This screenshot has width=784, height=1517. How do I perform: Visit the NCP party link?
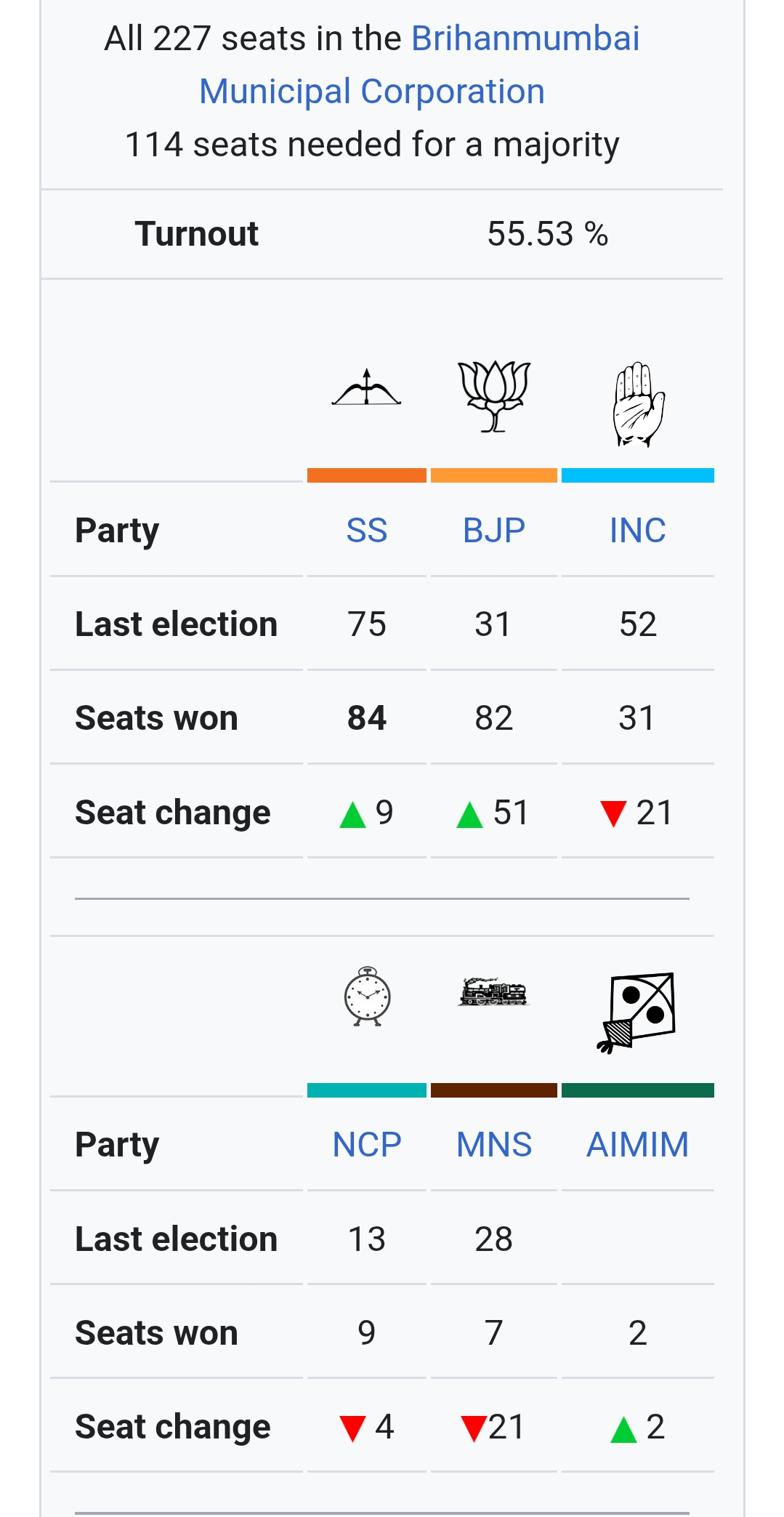(x=367, y=1145)
